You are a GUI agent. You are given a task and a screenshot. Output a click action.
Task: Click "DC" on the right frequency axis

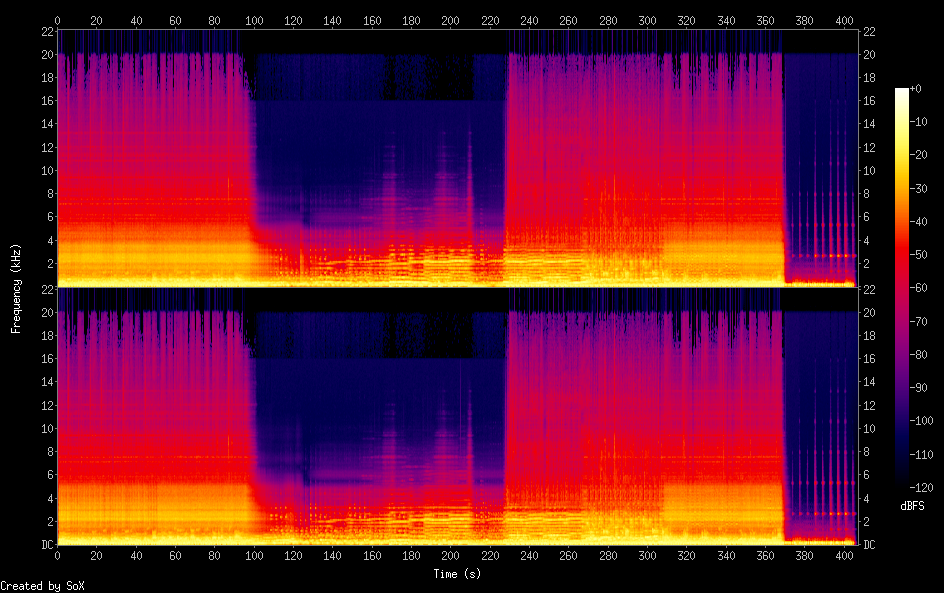[x=869, y=545]
